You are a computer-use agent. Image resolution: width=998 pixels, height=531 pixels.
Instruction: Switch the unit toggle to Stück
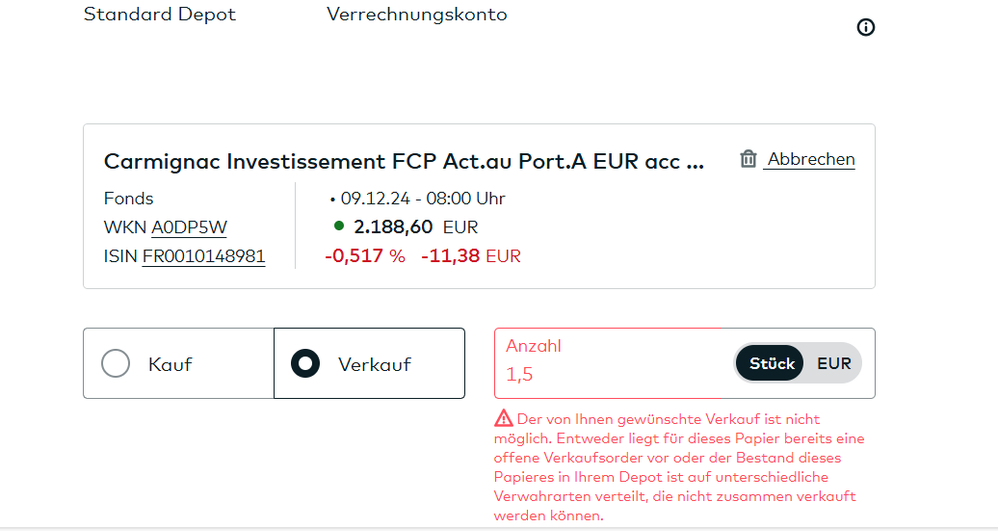(x=771, y=363)
